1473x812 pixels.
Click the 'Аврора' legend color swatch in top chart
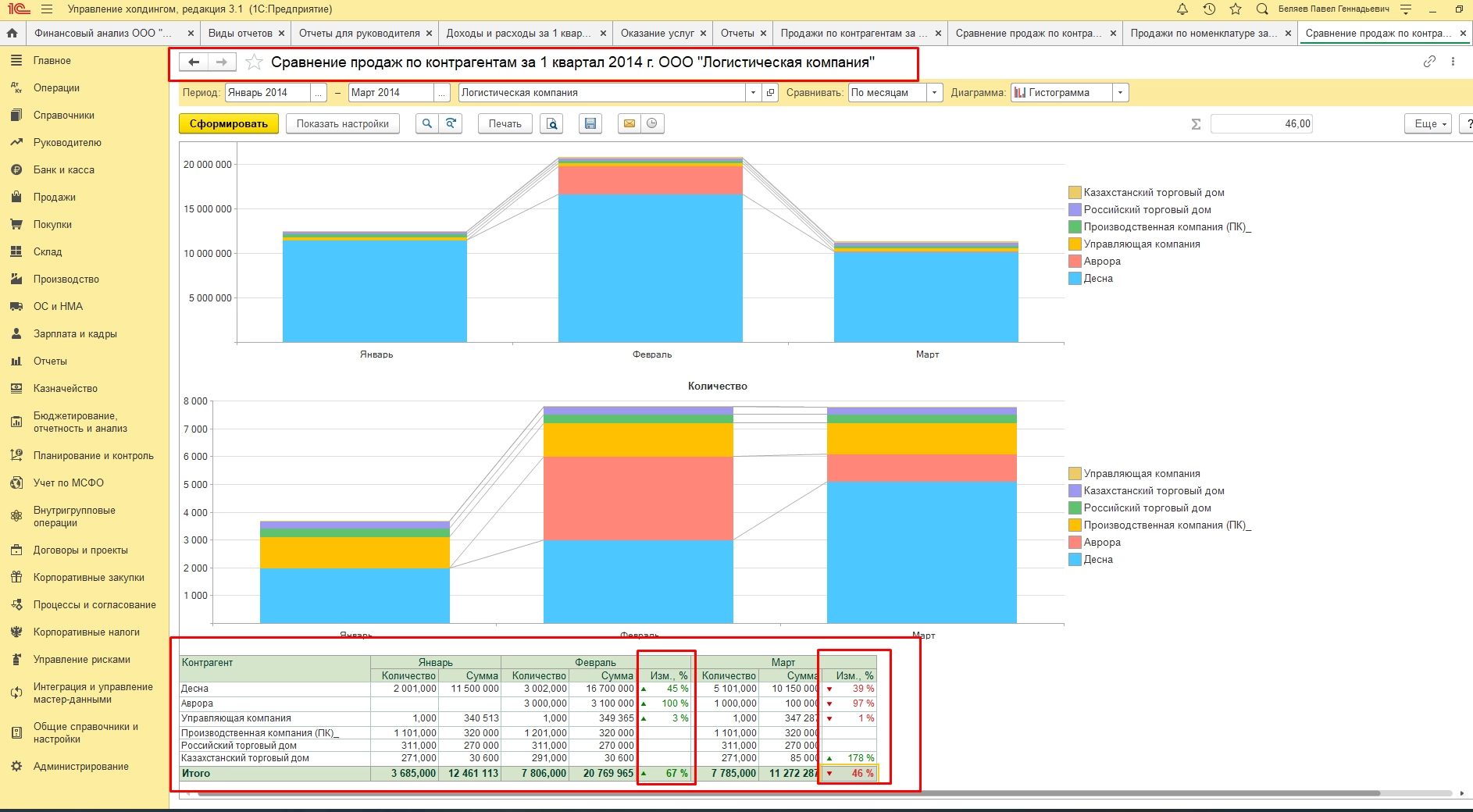click(1075, 262)
